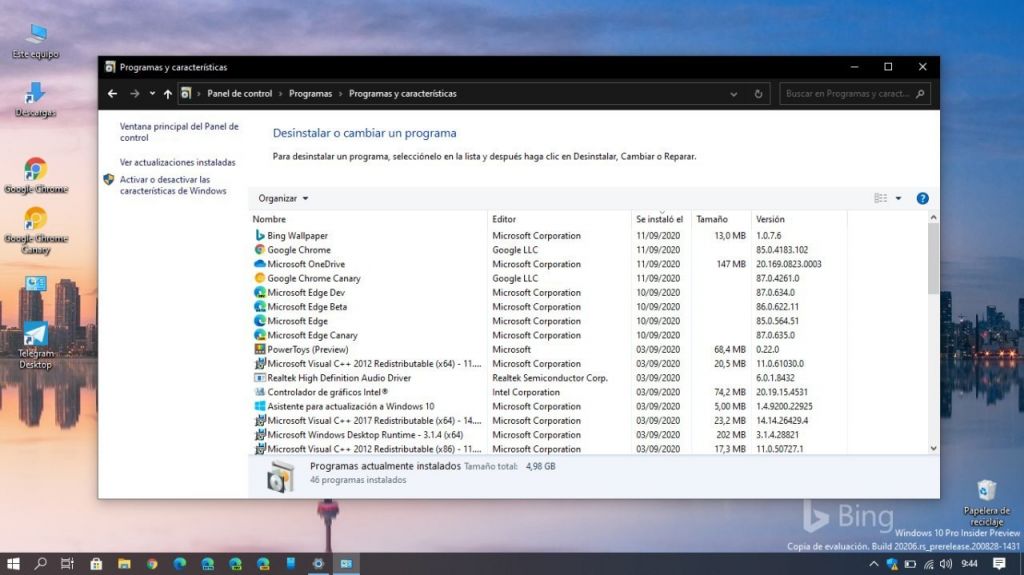Click the change view icon
This screenshot has width=1024, height=575.
click(880, 198)
